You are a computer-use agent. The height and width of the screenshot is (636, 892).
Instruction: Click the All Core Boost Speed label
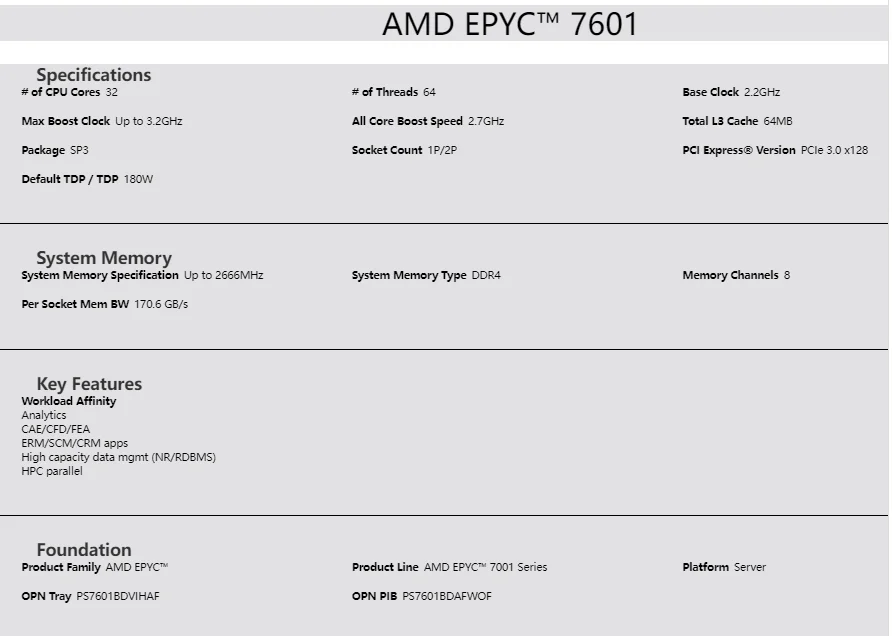[407, 121]
